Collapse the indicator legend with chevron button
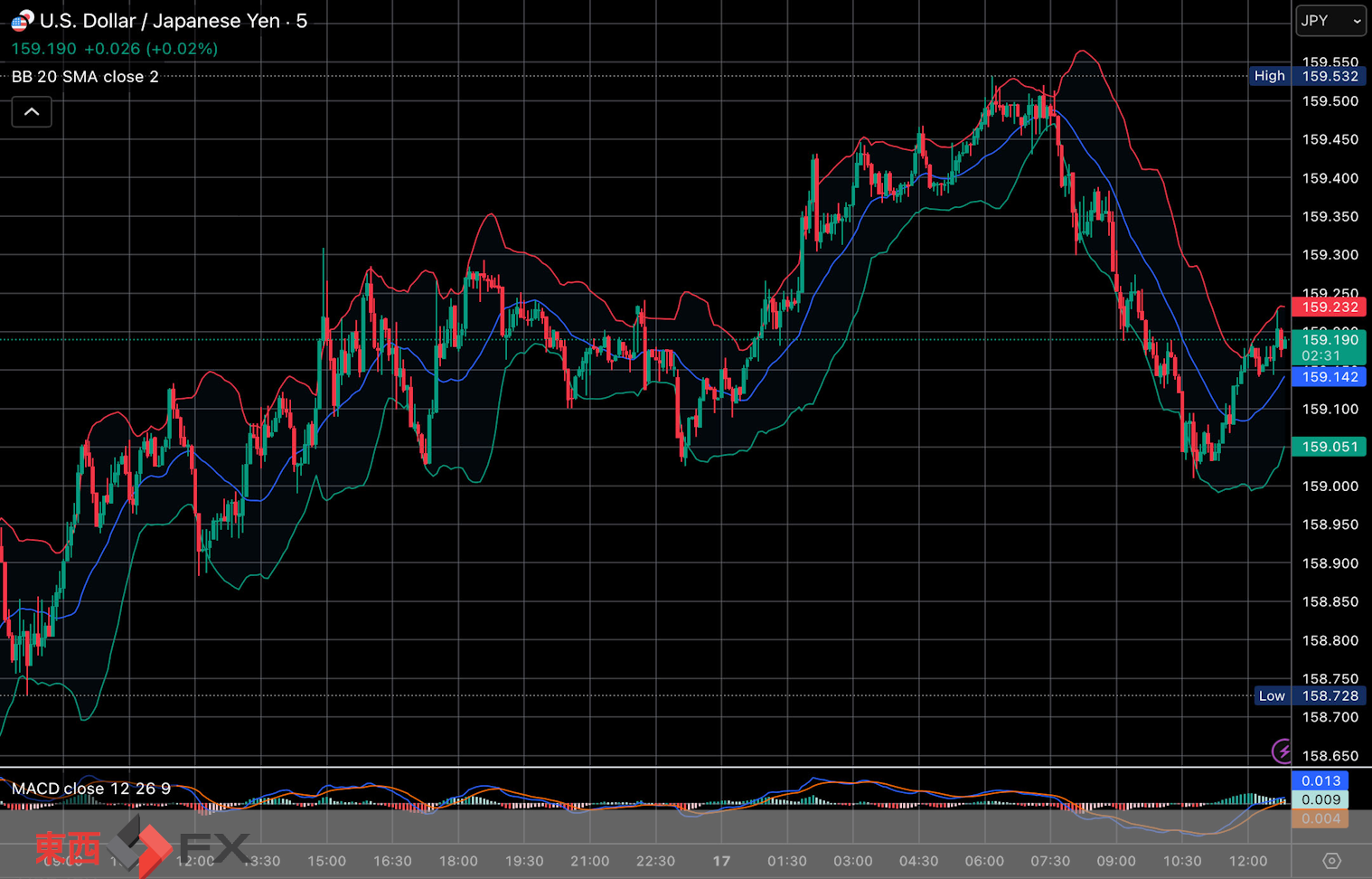Image resolution: width=1372 pixels, height=879 pixels. pyautogui.click(x=32, y=112)
